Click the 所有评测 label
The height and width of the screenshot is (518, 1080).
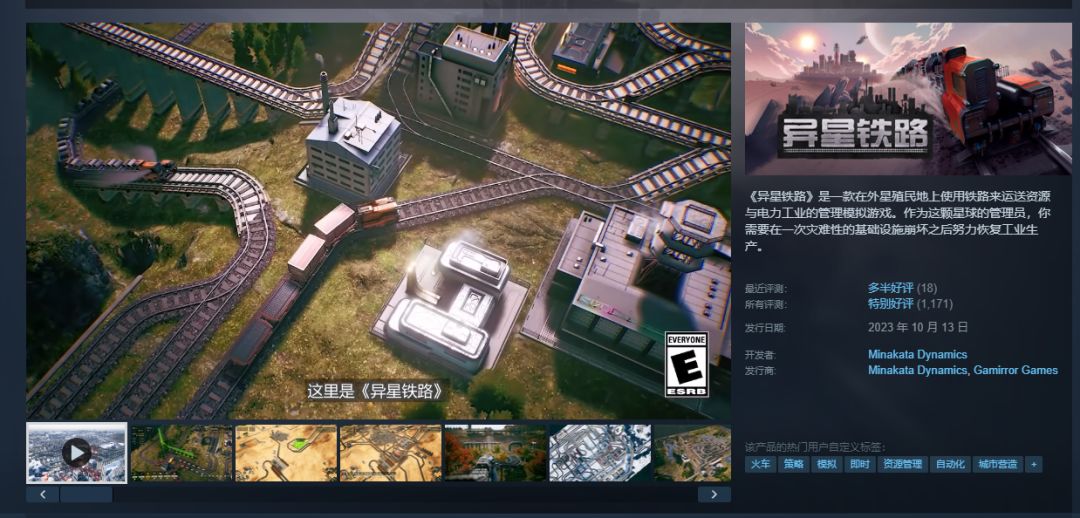pyautogui.click(x=765, y=304)
